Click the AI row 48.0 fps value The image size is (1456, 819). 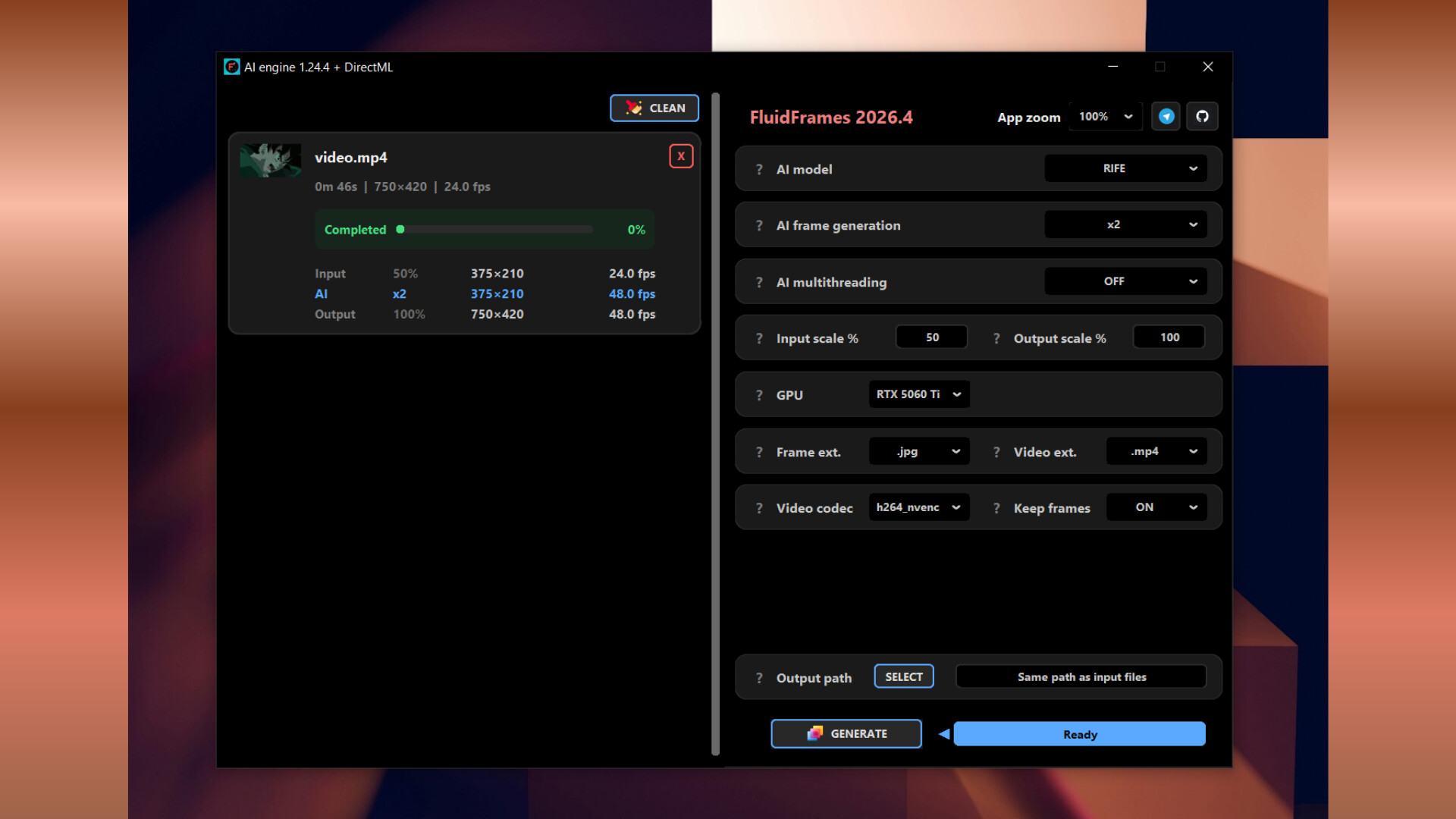(x=632, y=293)
